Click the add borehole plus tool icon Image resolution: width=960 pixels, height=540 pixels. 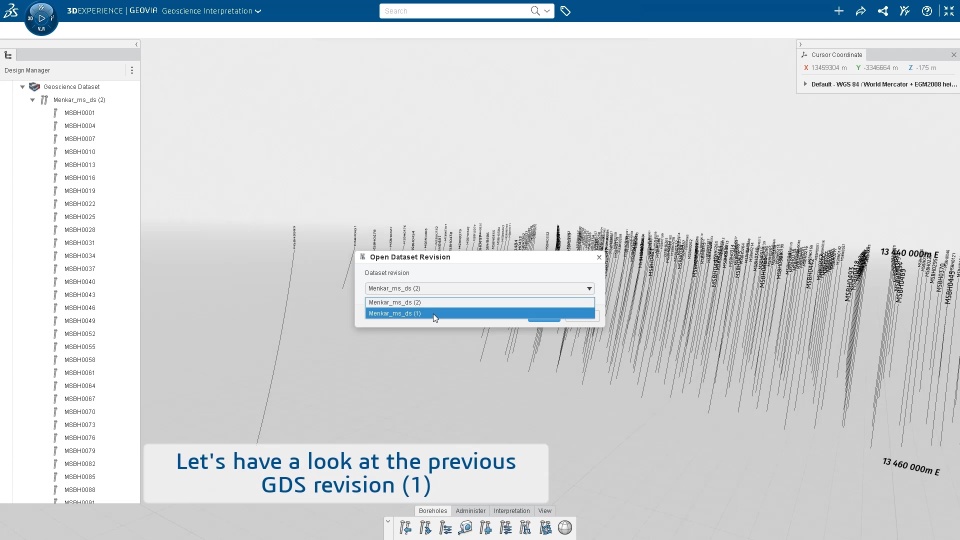click(486, 527)
